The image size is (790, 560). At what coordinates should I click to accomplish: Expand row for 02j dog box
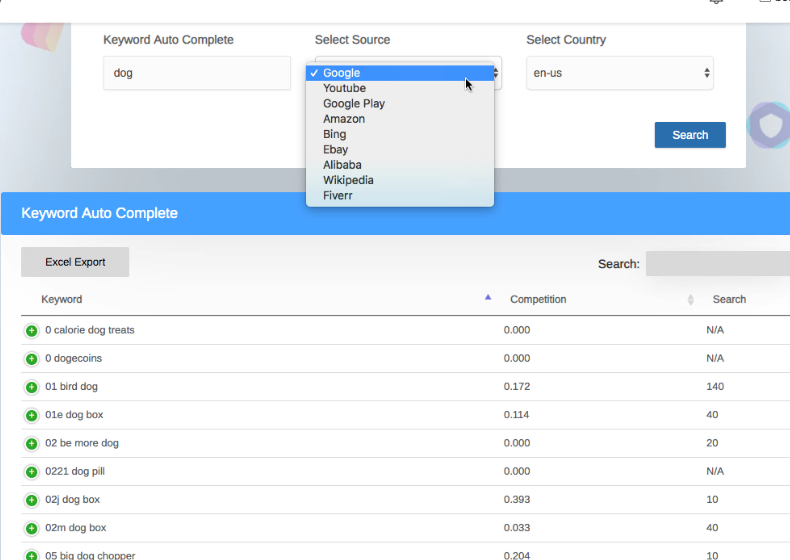point(31,500)
